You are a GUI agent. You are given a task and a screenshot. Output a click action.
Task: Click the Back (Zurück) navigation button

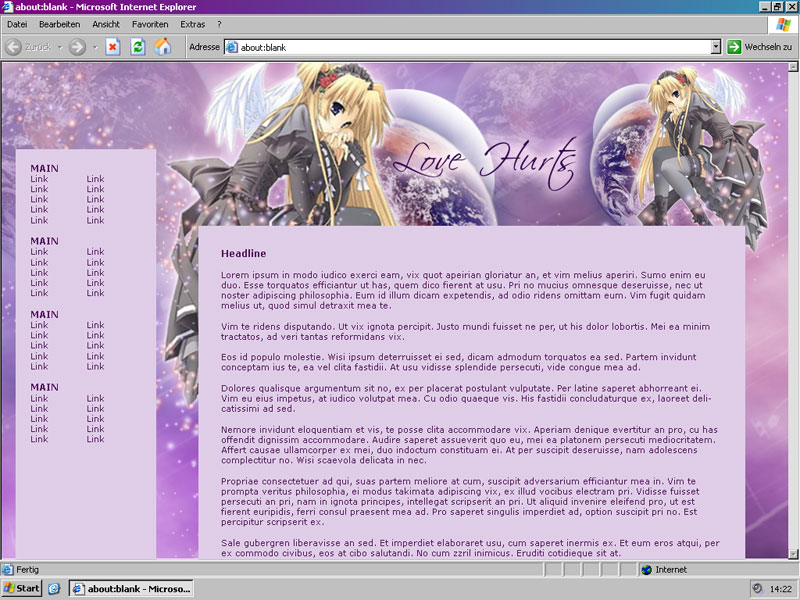pyautogui.click(x=29, y=47)
